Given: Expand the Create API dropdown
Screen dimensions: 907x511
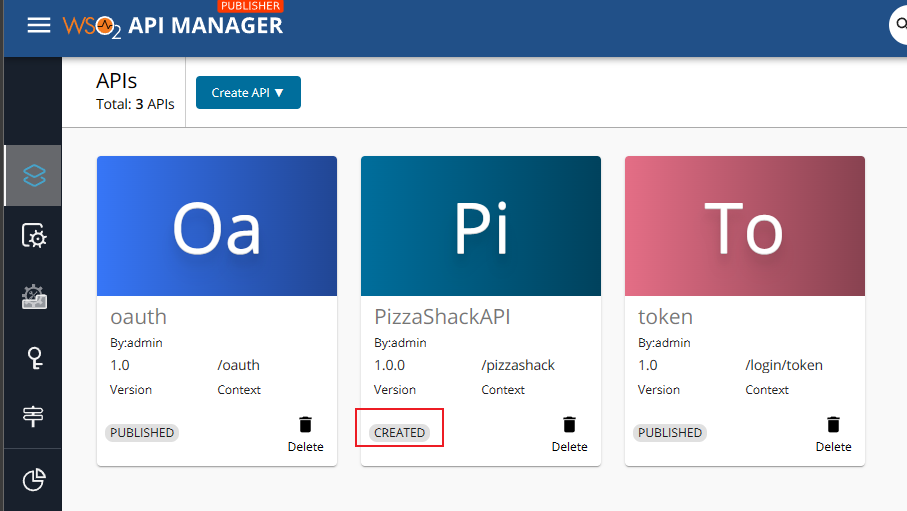Looking at the screenshot, I should point(248,93).
